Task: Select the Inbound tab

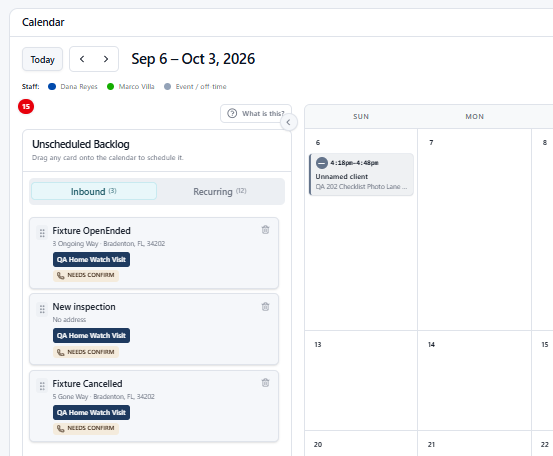Action: pyautogui.click(x=94, y=191)
